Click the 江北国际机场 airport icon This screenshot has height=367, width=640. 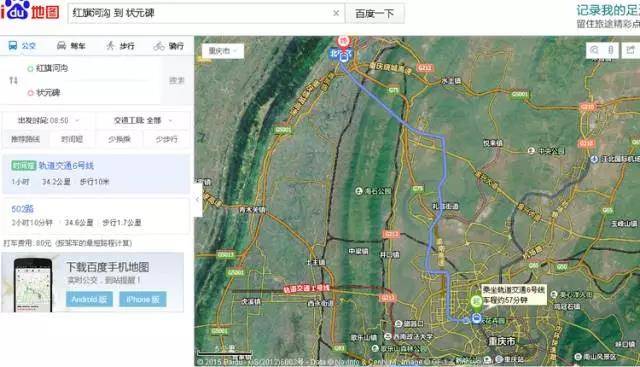595,159
